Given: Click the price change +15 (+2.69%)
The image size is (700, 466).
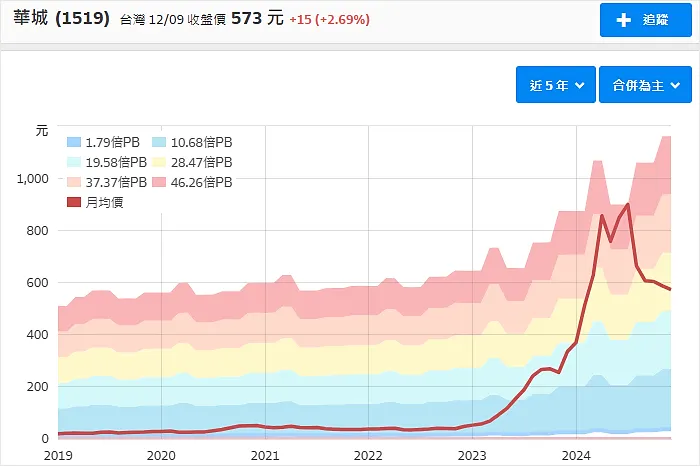Looking at the screenshot, I should point(329,20).
